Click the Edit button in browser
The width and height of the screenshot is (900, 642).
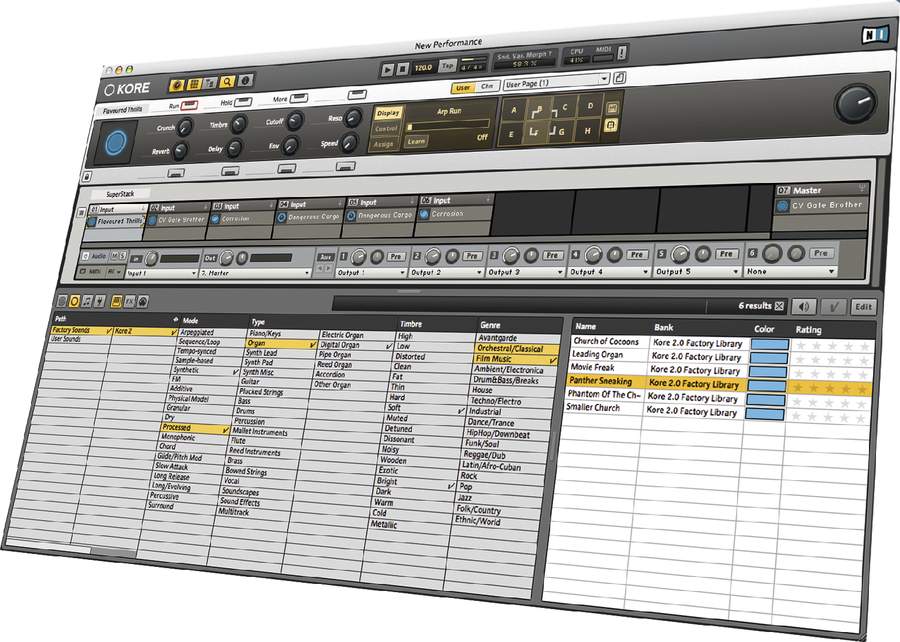863,306
